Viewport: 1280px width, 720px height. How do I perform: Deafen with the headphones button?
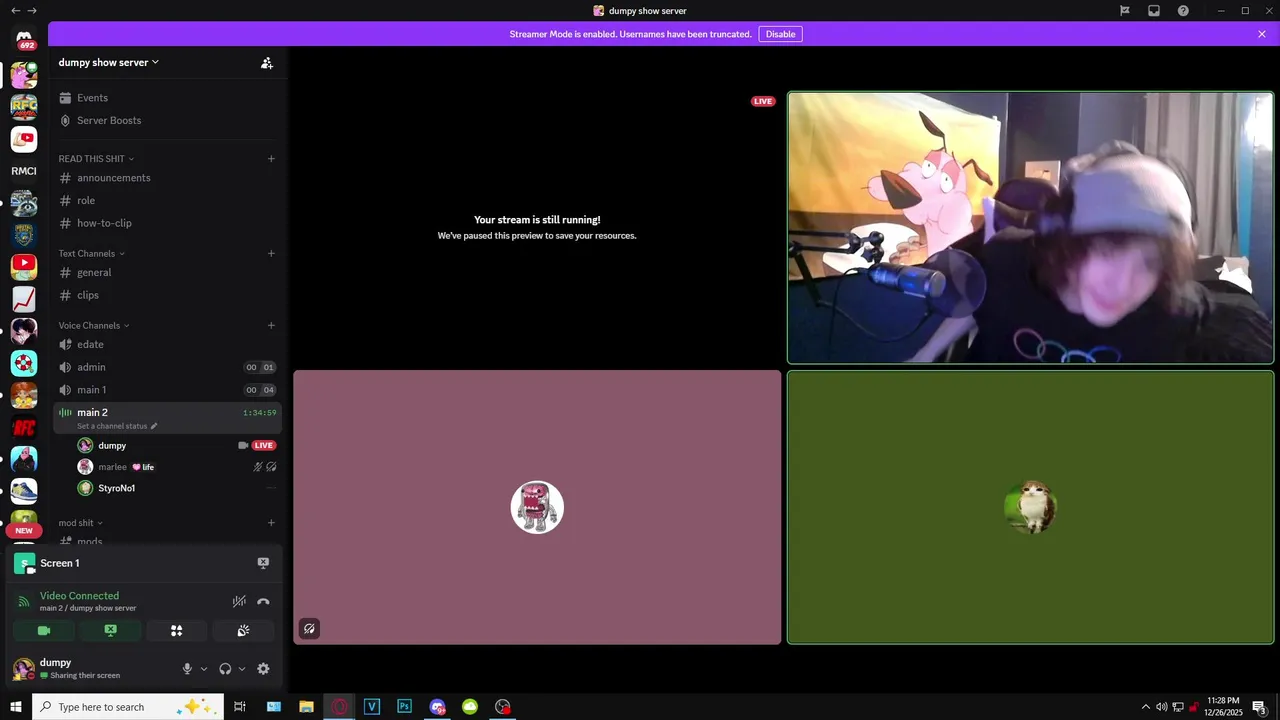click(x=225, y=669)
